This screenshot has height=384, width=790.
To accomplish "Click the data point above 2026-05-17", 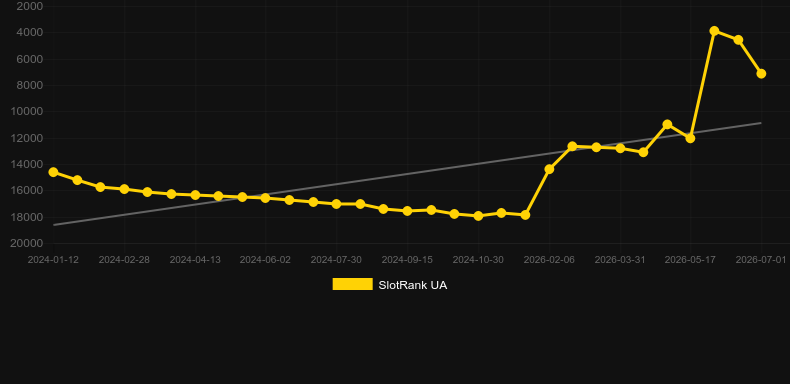I will tap(690, 138).
